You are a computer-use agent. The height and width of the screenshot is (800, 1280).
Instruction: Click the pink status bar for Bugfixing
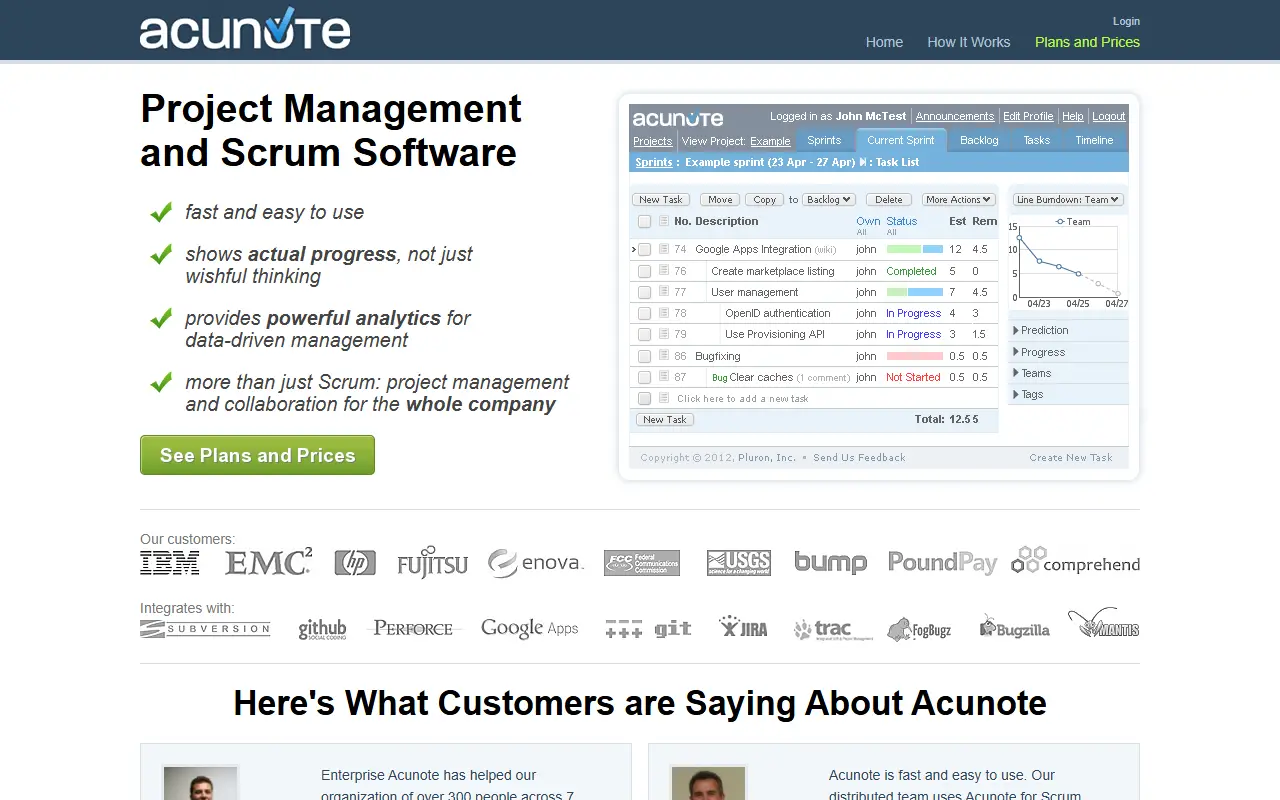tap(915, 356)
